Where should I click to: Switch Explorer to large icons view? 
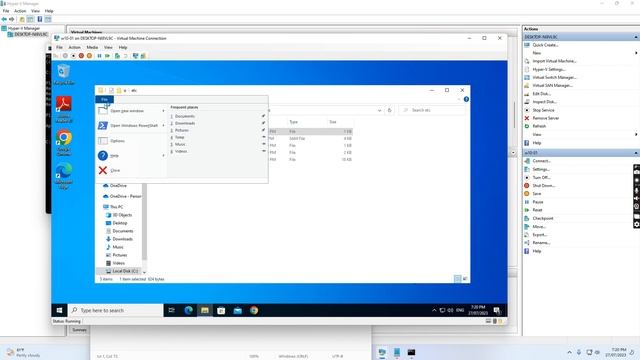click(465, 279)
